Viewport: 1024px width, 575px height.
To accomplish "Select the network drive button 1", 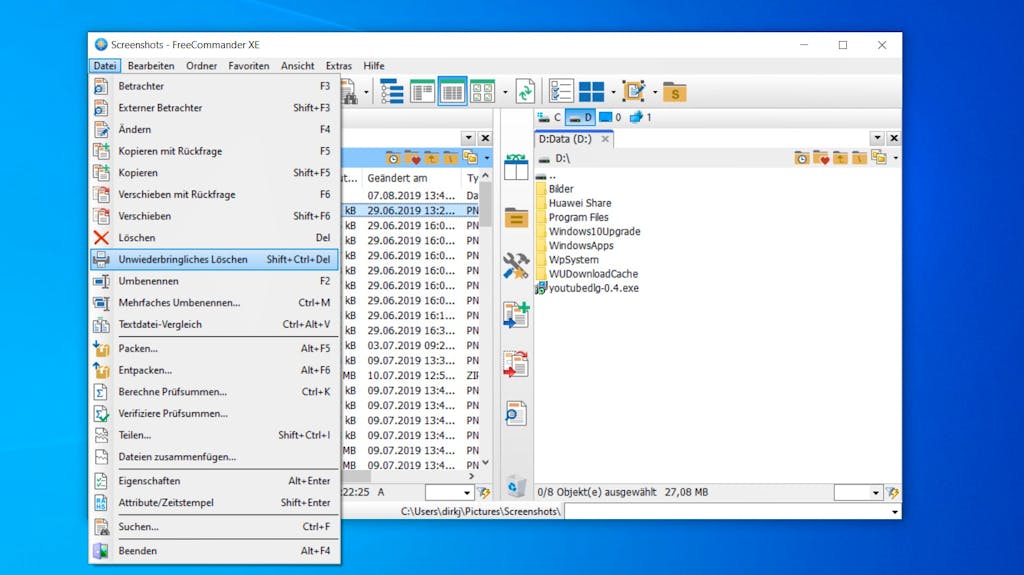I will coord(640,118).
